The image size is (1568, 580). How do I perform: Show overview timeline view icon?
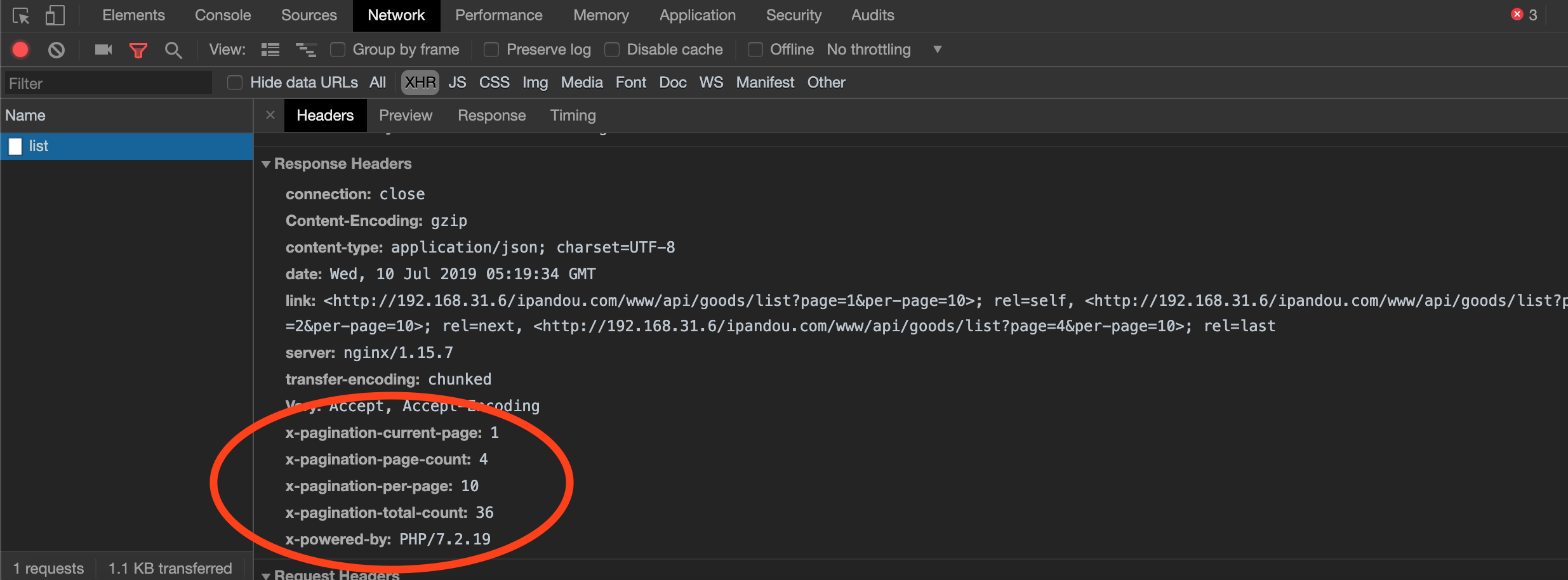(x=307, y=49)
